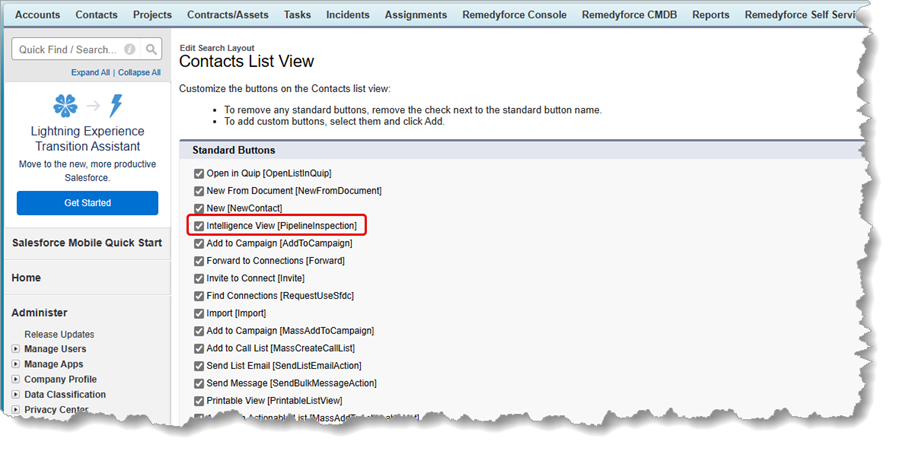
Task: Uncheck New From Document checkbox
Action: [x=199, y=191]
